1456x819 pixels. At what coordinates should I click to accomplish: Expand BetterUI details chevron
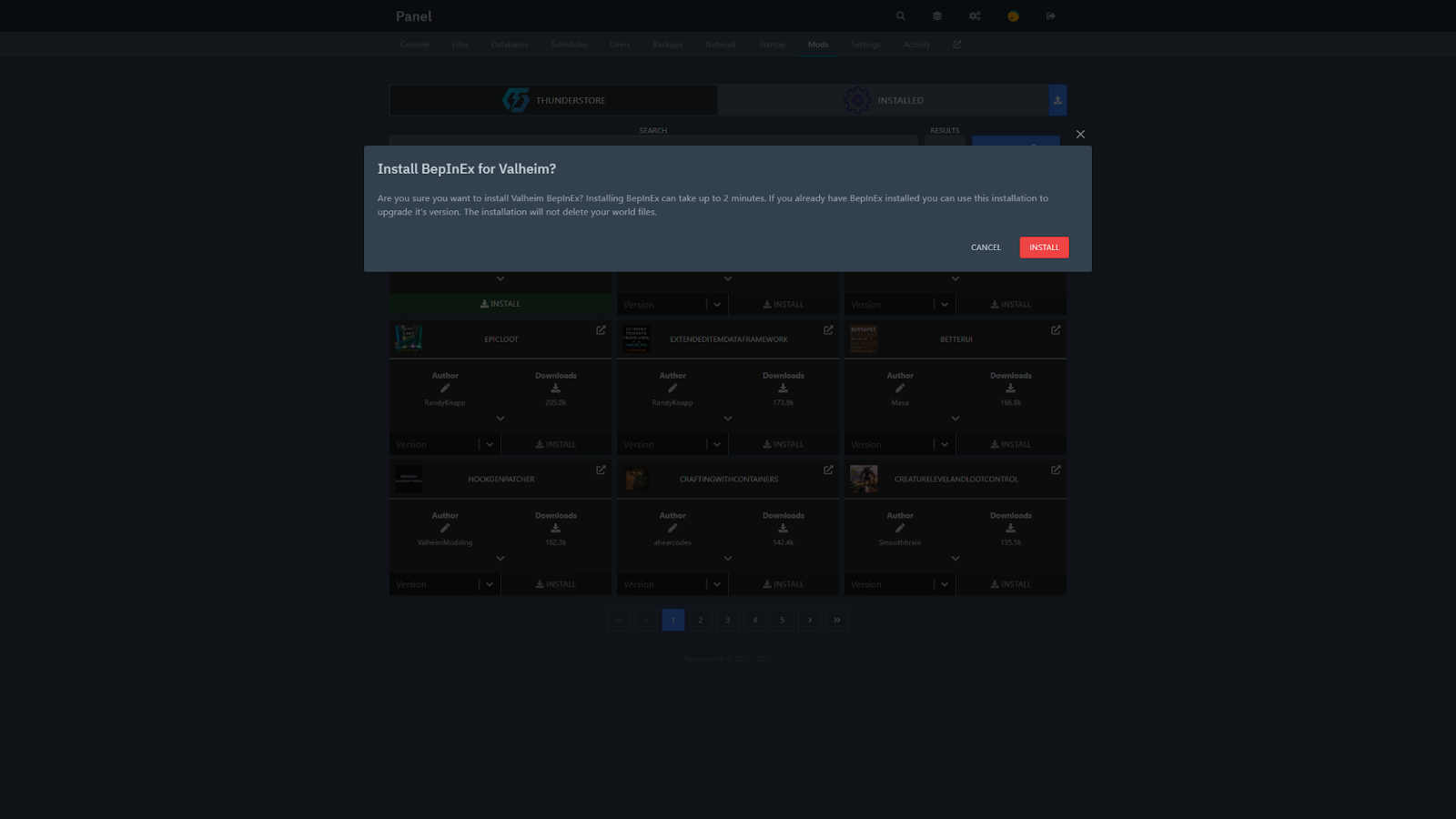955,419
